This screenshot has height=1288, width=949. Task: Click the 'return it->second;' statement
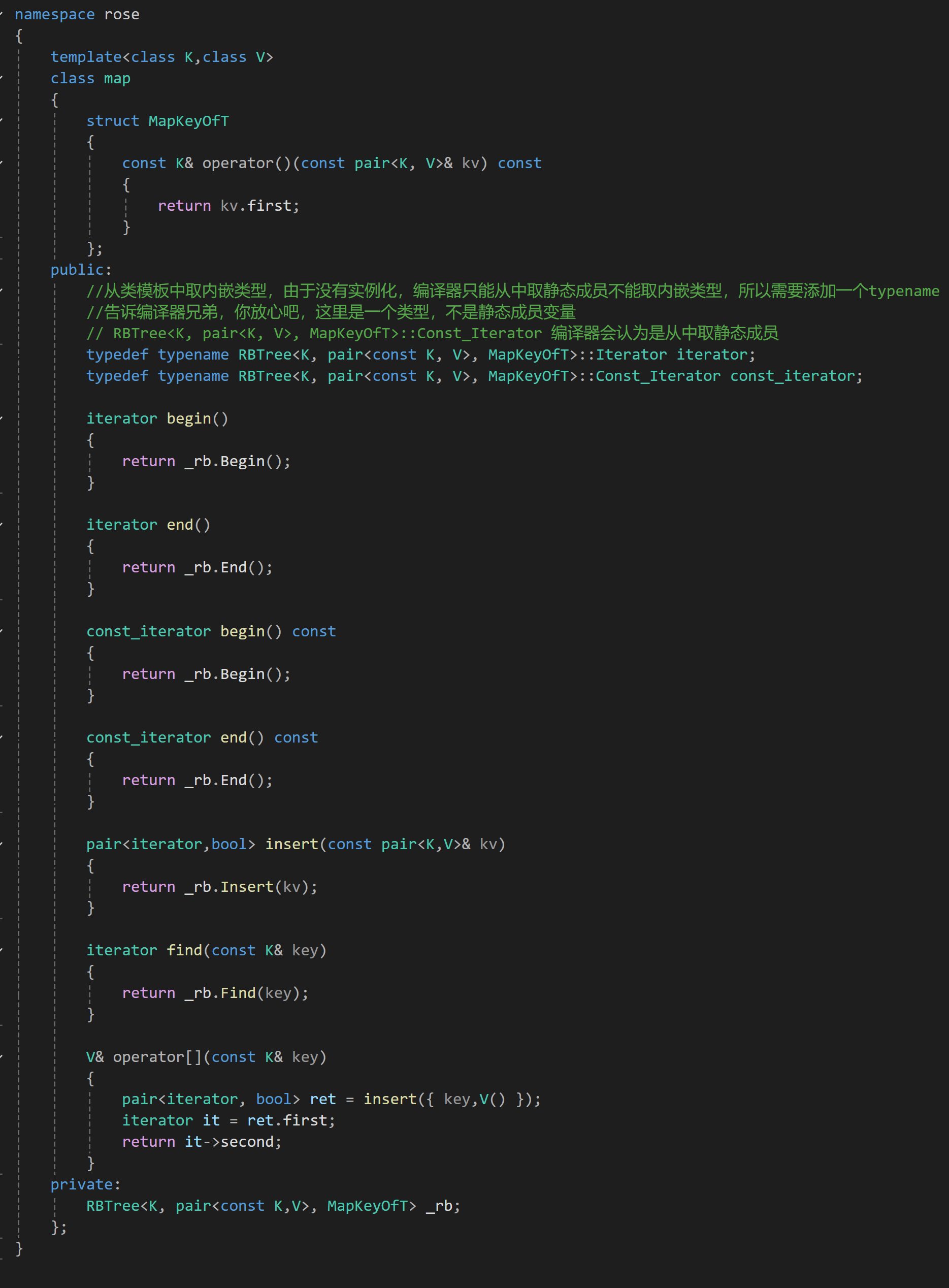click(202, 1142)
